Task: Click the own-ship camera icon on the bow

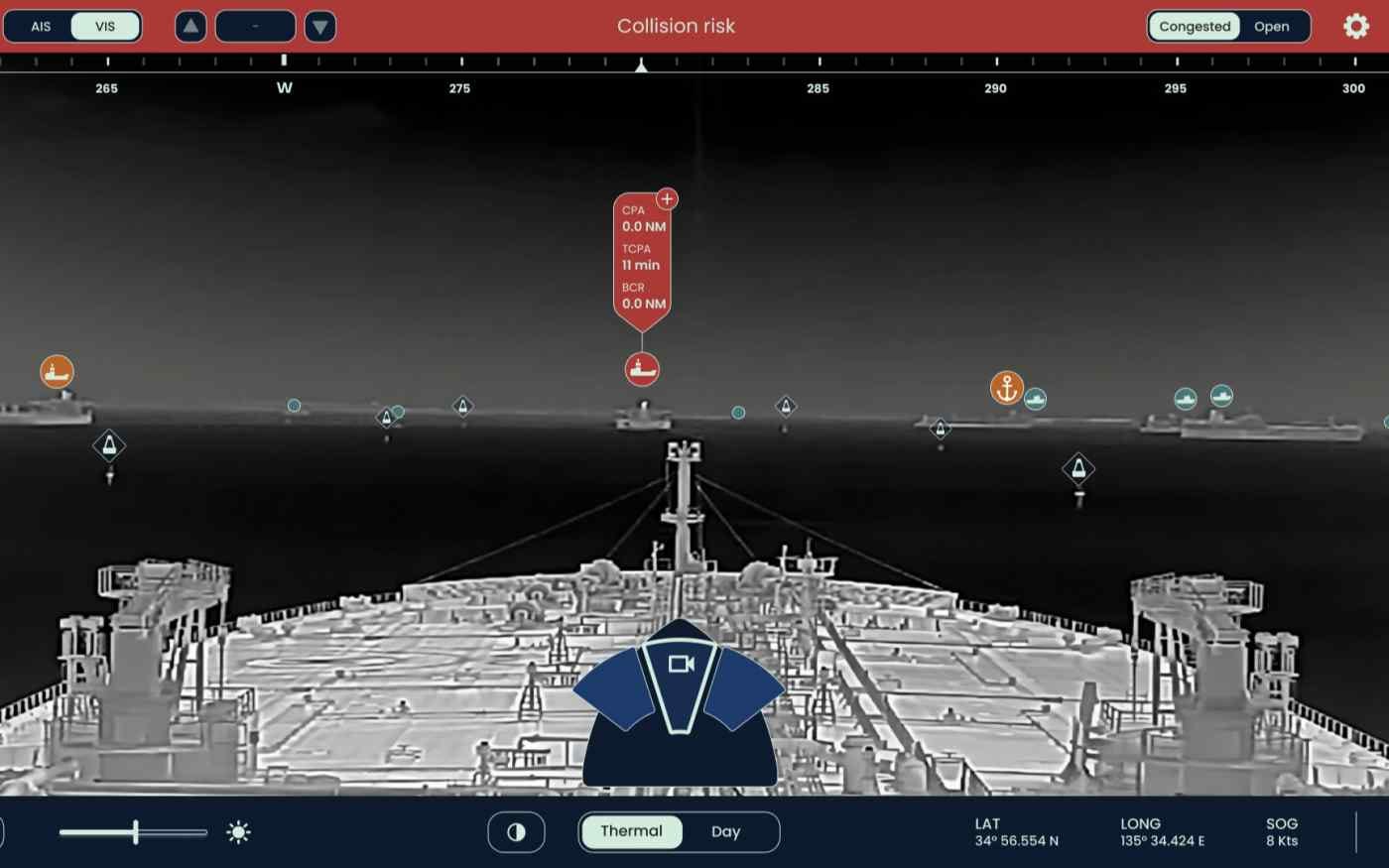Action: 681,664
